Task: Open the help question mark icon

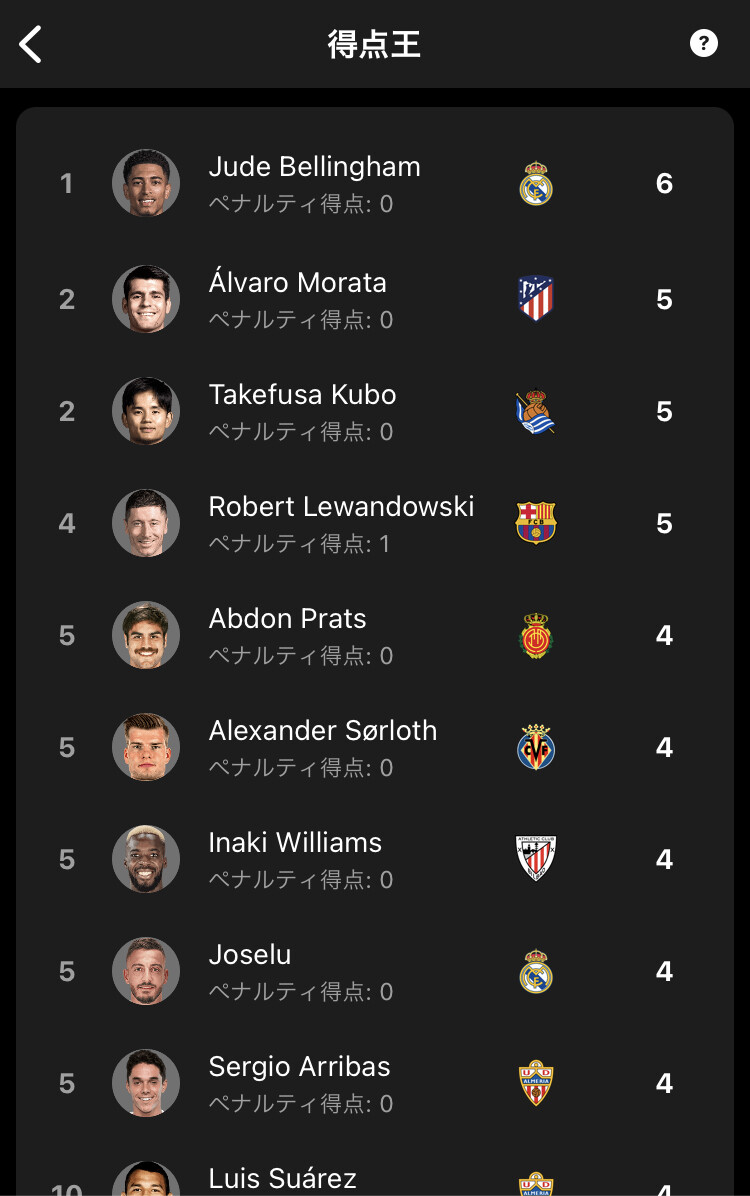Action: click(x=704, y=43)
